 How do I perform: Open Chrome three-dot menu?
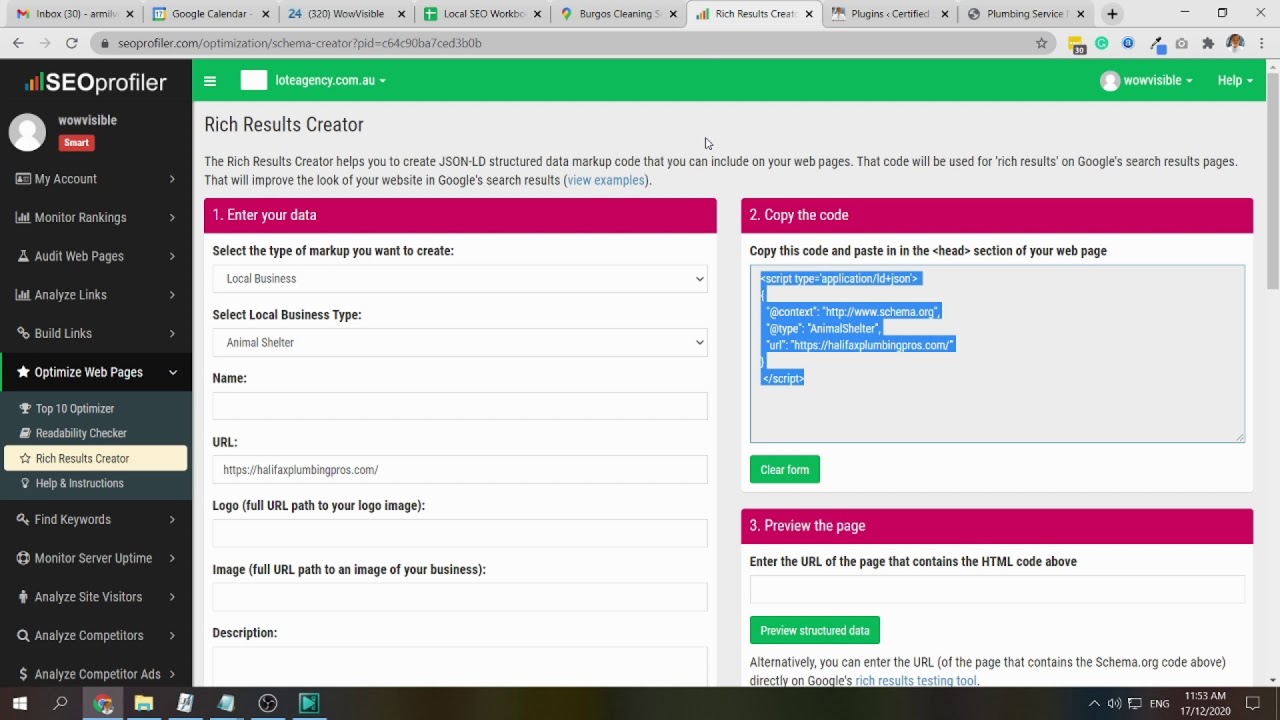(1262, 43)
